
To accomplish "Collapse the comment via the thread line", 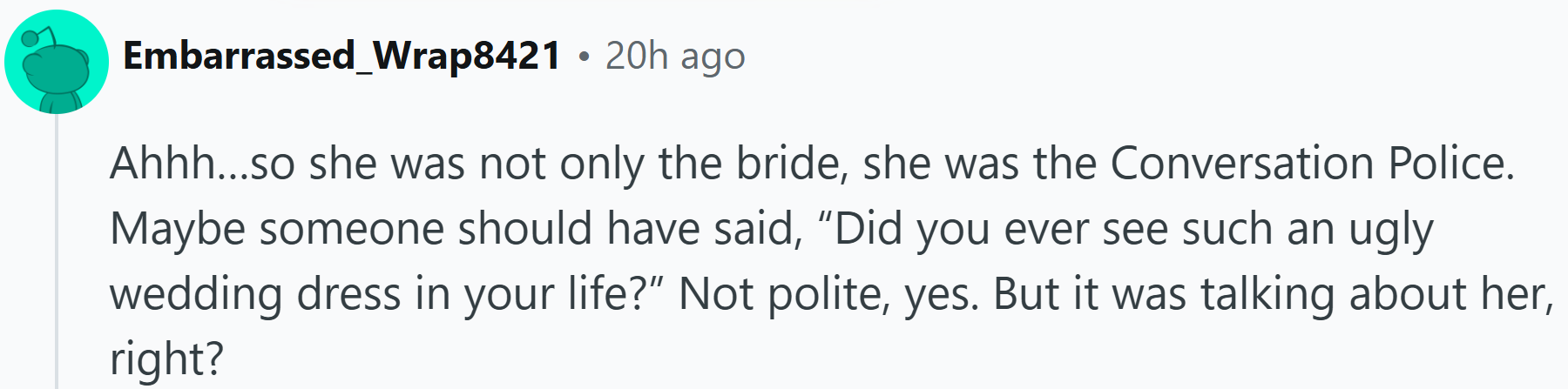I will 57,252.
